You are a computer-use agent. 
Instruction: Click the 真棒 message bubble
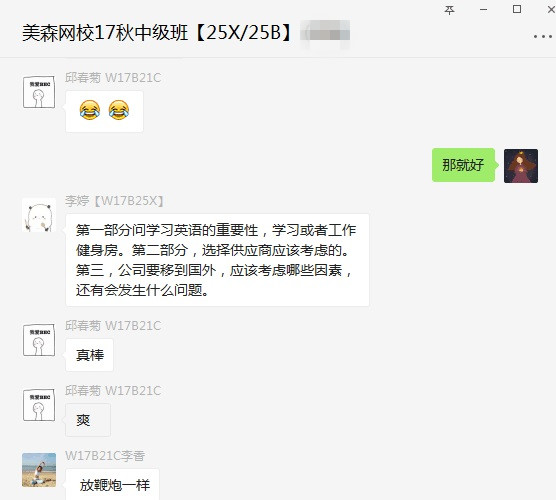[89, 355]
